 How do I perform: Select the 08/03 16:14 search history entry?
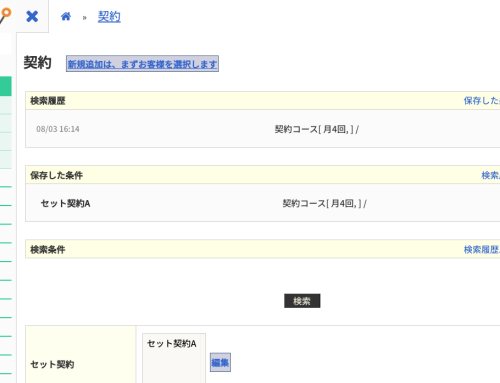(58, 129)
